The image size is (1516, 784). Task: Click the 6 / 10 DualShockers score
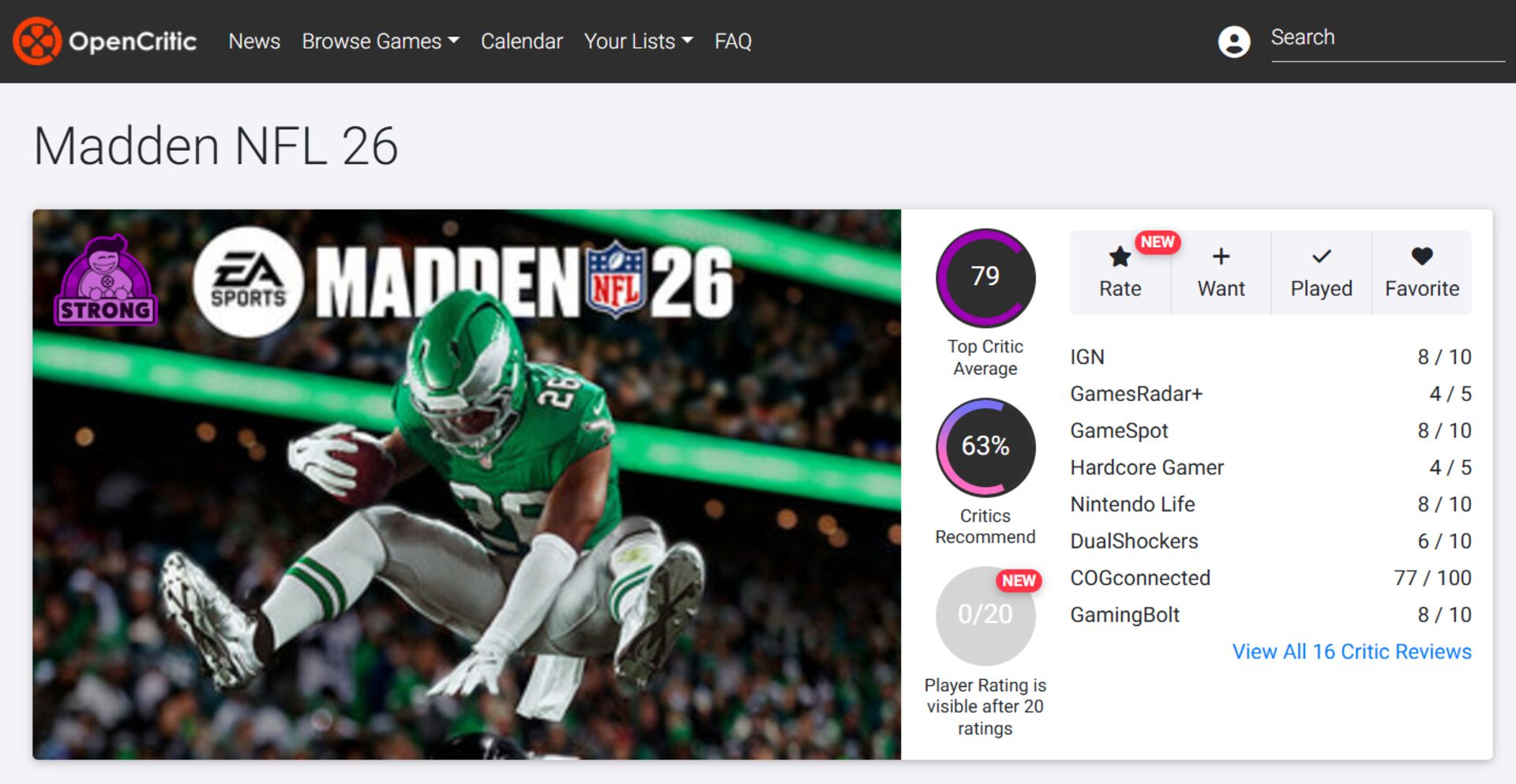click(x=1444, y=541)
